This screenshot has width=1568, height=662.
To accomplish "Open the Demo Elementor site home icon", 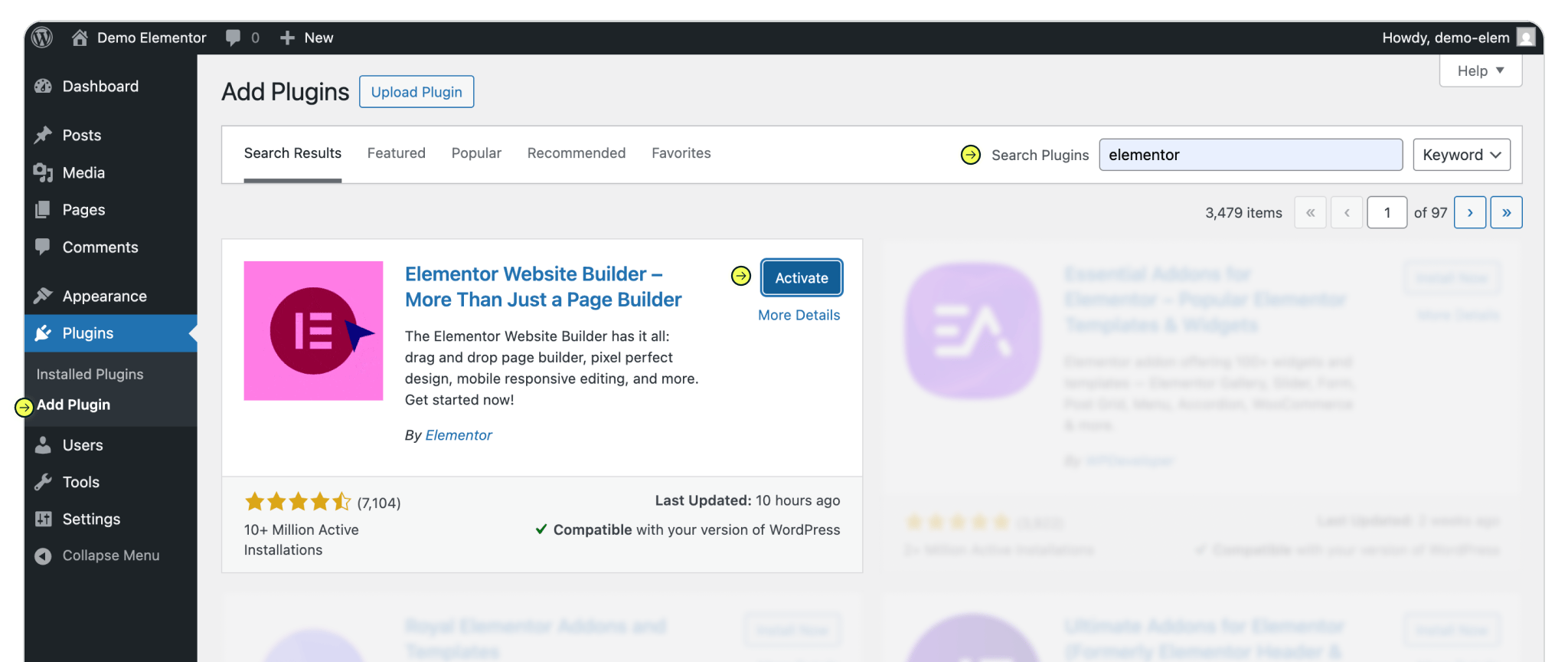I will [80, 38].
